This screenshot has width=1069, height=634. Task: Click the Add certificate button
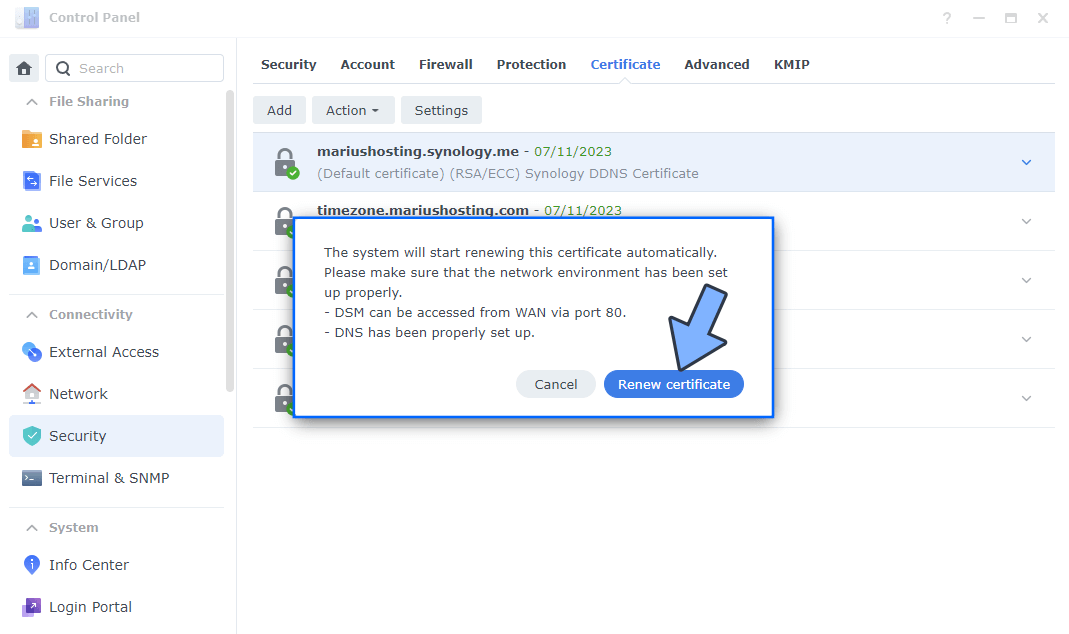click(280, 110)
